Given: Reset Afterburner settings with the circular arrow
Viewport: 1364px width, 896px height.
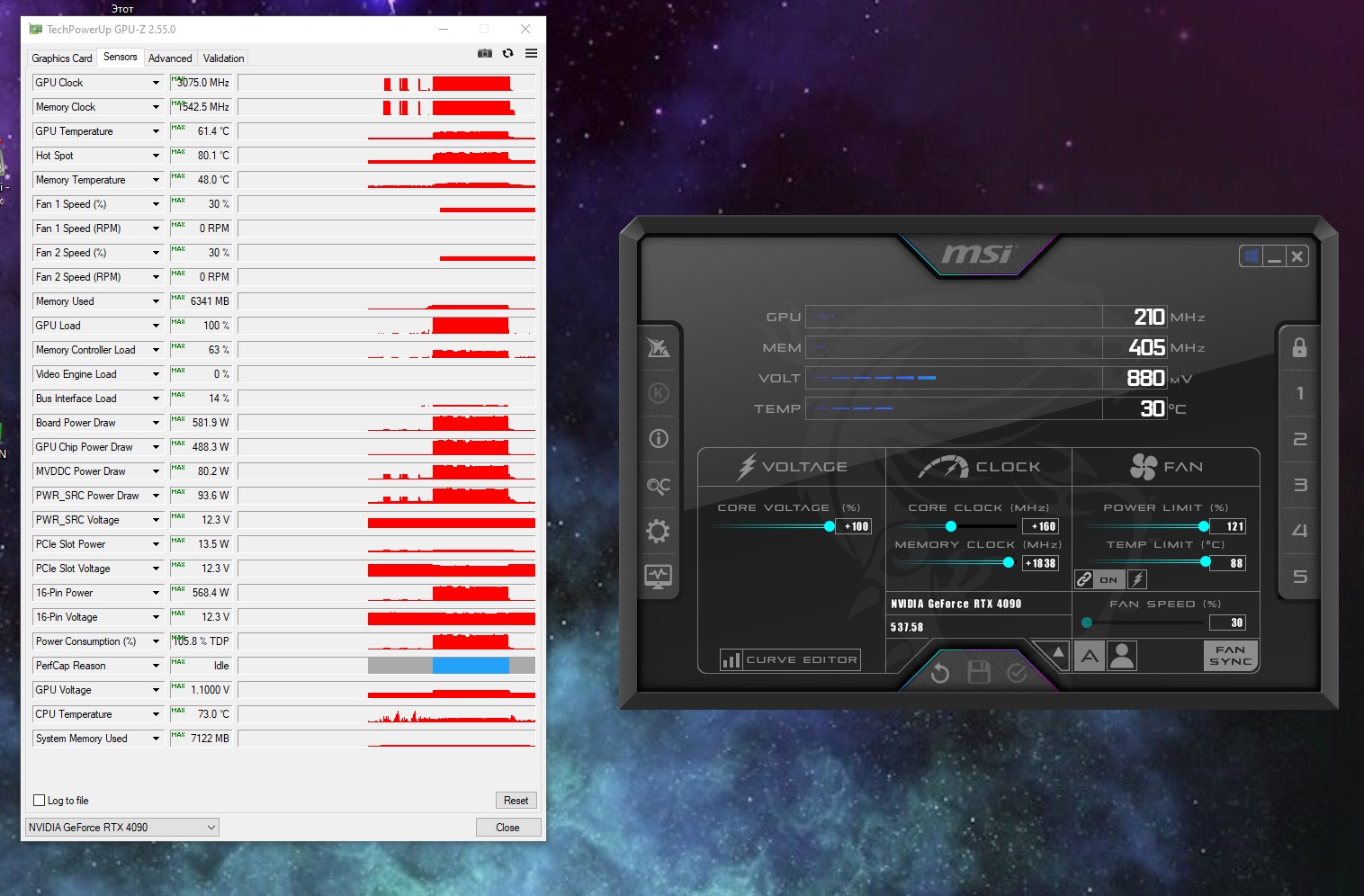Looking at the screenshot, I should pos(940,673).
